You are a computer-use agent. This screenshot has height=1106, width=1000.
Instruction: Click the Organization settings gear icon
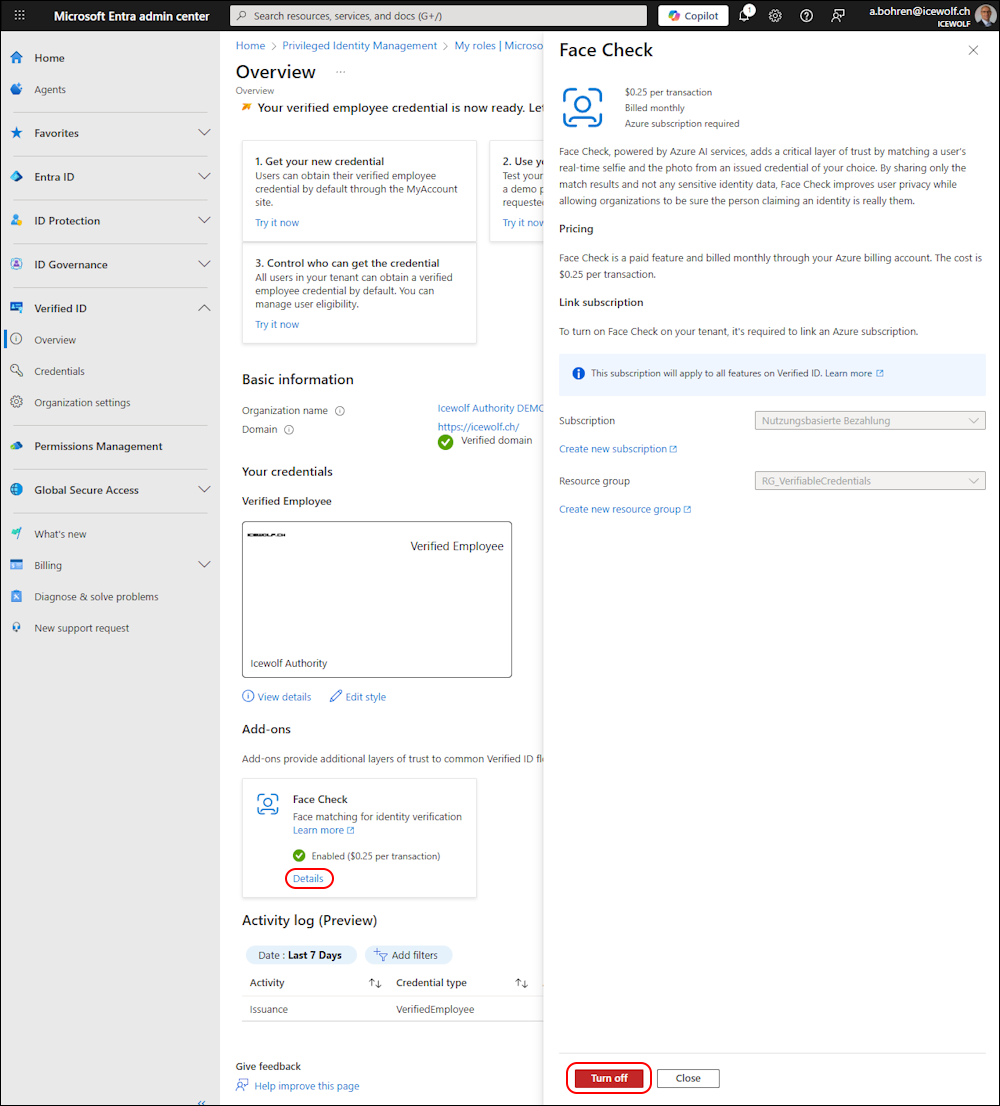17,402
